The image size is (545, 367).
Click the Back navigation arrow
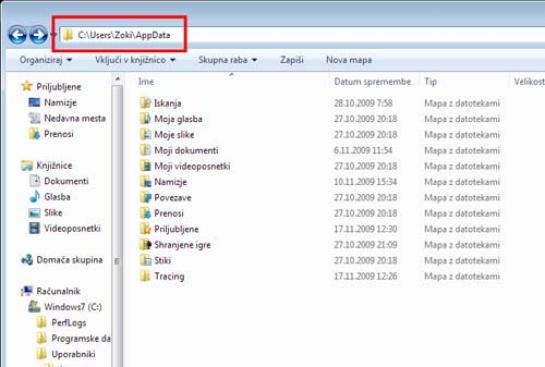(x=17, y=35)
